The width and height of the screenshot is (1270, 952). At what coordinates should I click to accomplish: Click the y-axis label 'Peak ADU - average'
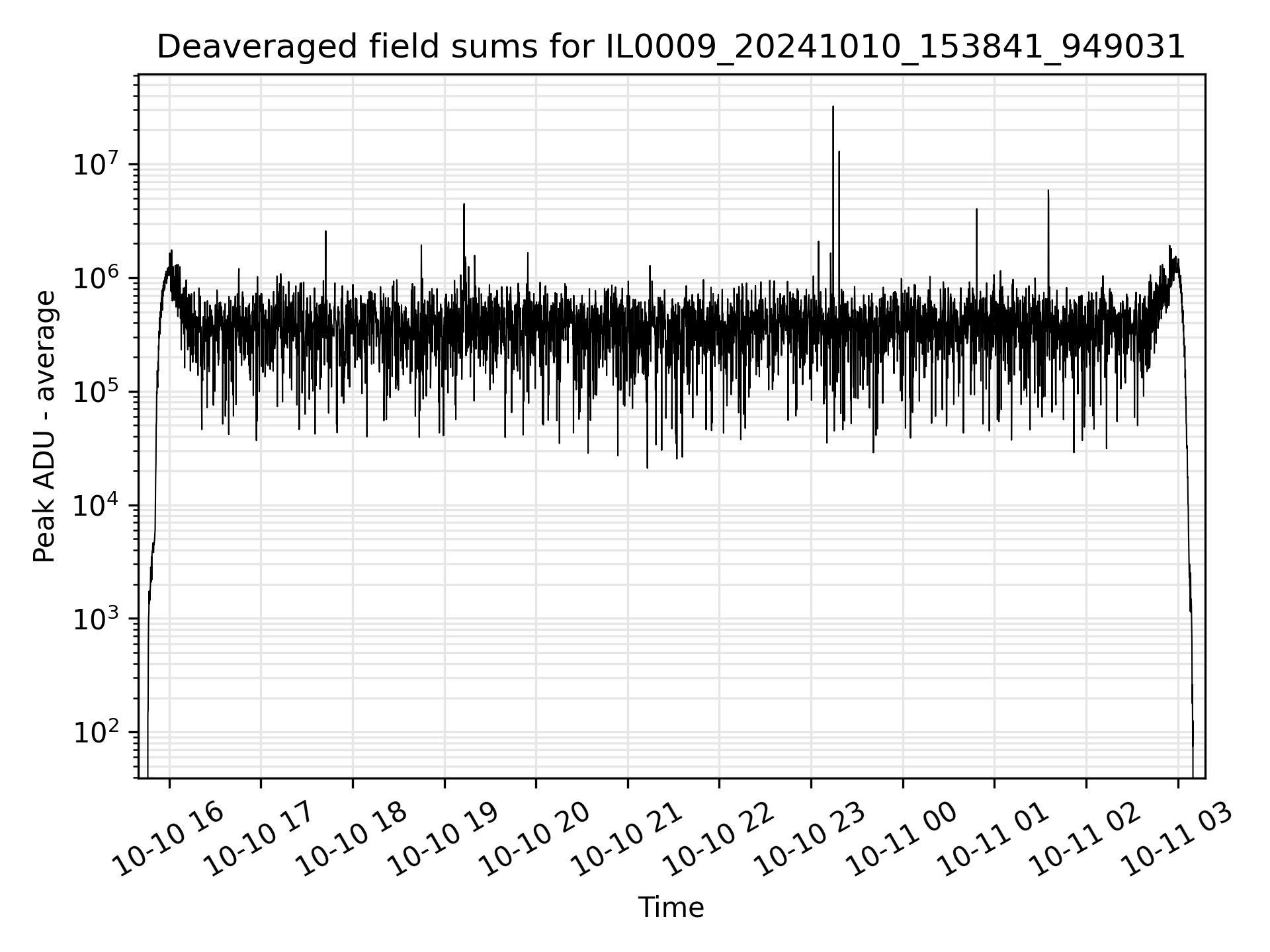click(x=44, y=426)
